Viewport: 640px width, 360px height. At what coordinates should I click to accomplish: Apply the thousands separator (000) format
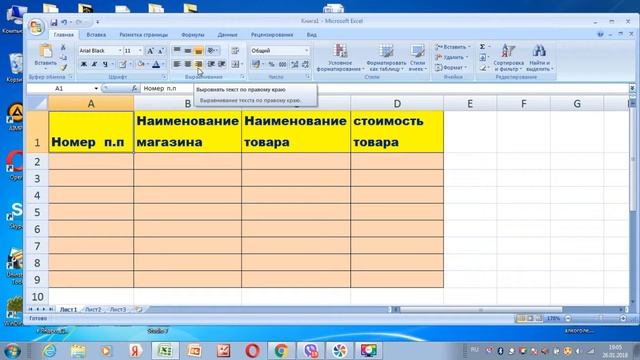(x=282, y=64)
